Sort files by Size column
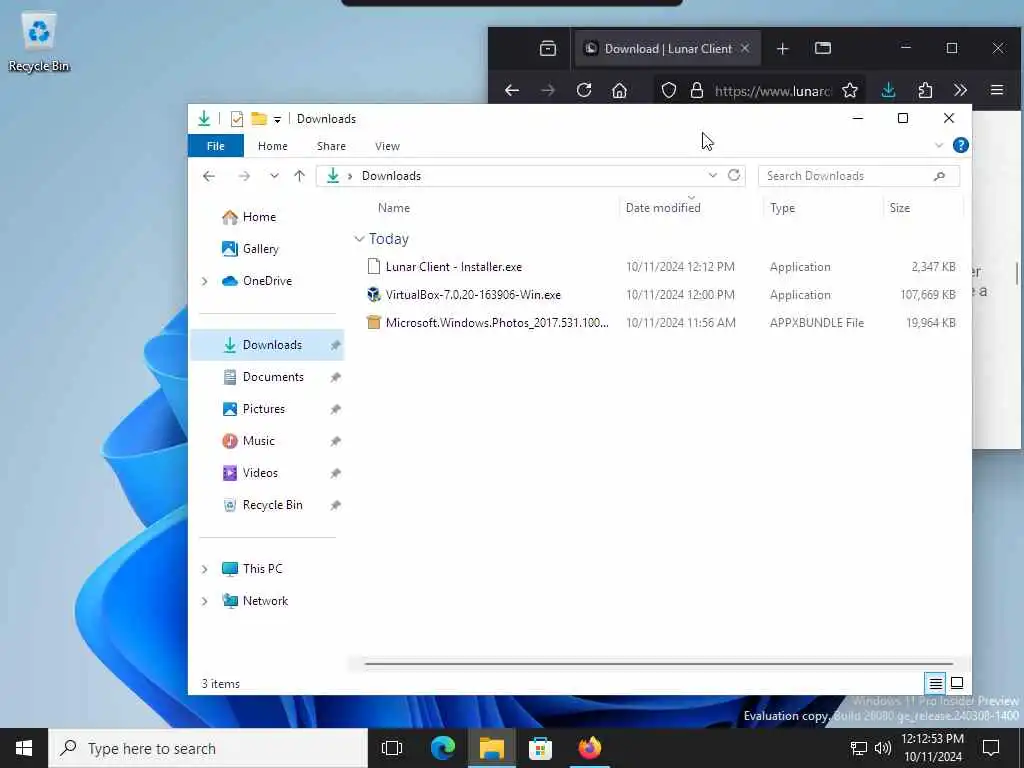The height and width of the screenshot is (768, 1024). (x=899, y=208)
